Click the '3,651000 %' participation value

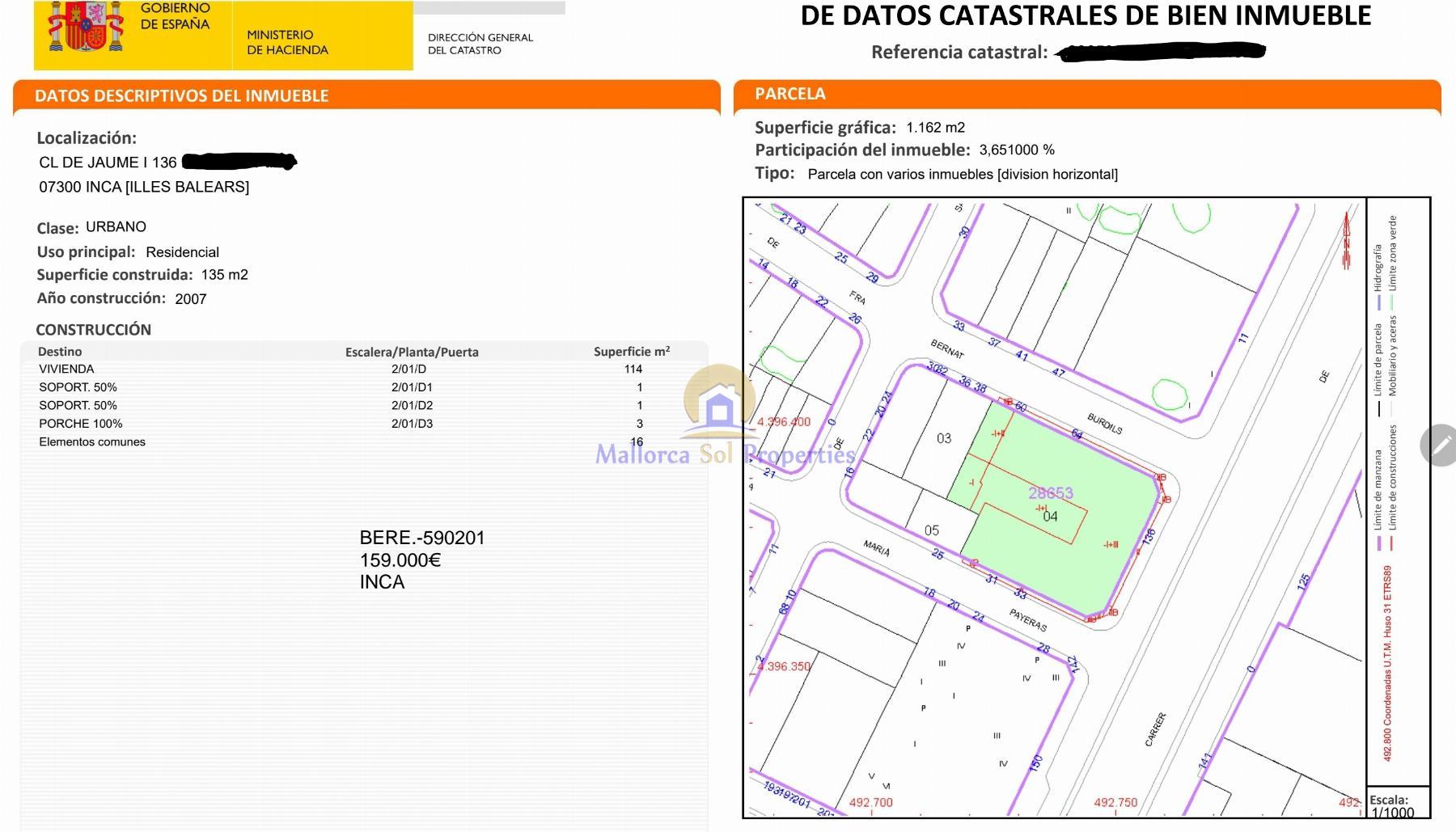click(1017, 150)
